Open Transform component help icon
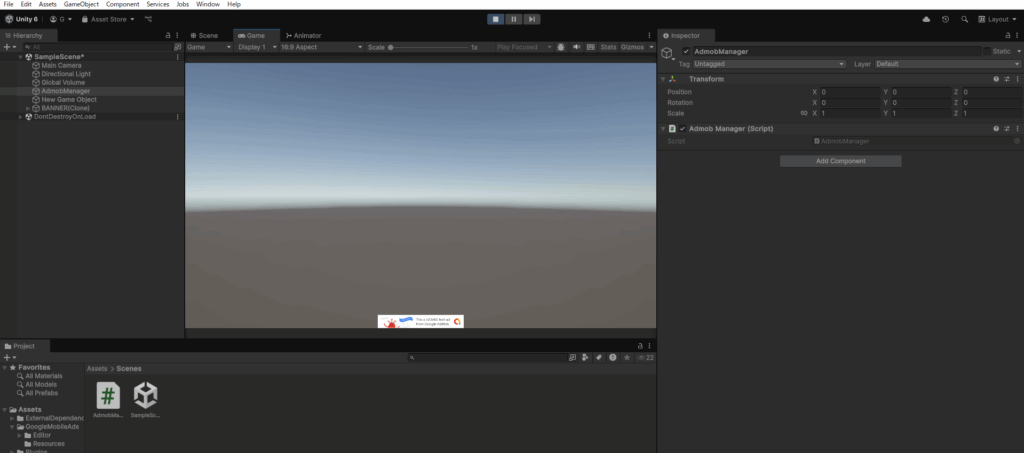This screenshot has height=453, width=1024. [995, 79]
